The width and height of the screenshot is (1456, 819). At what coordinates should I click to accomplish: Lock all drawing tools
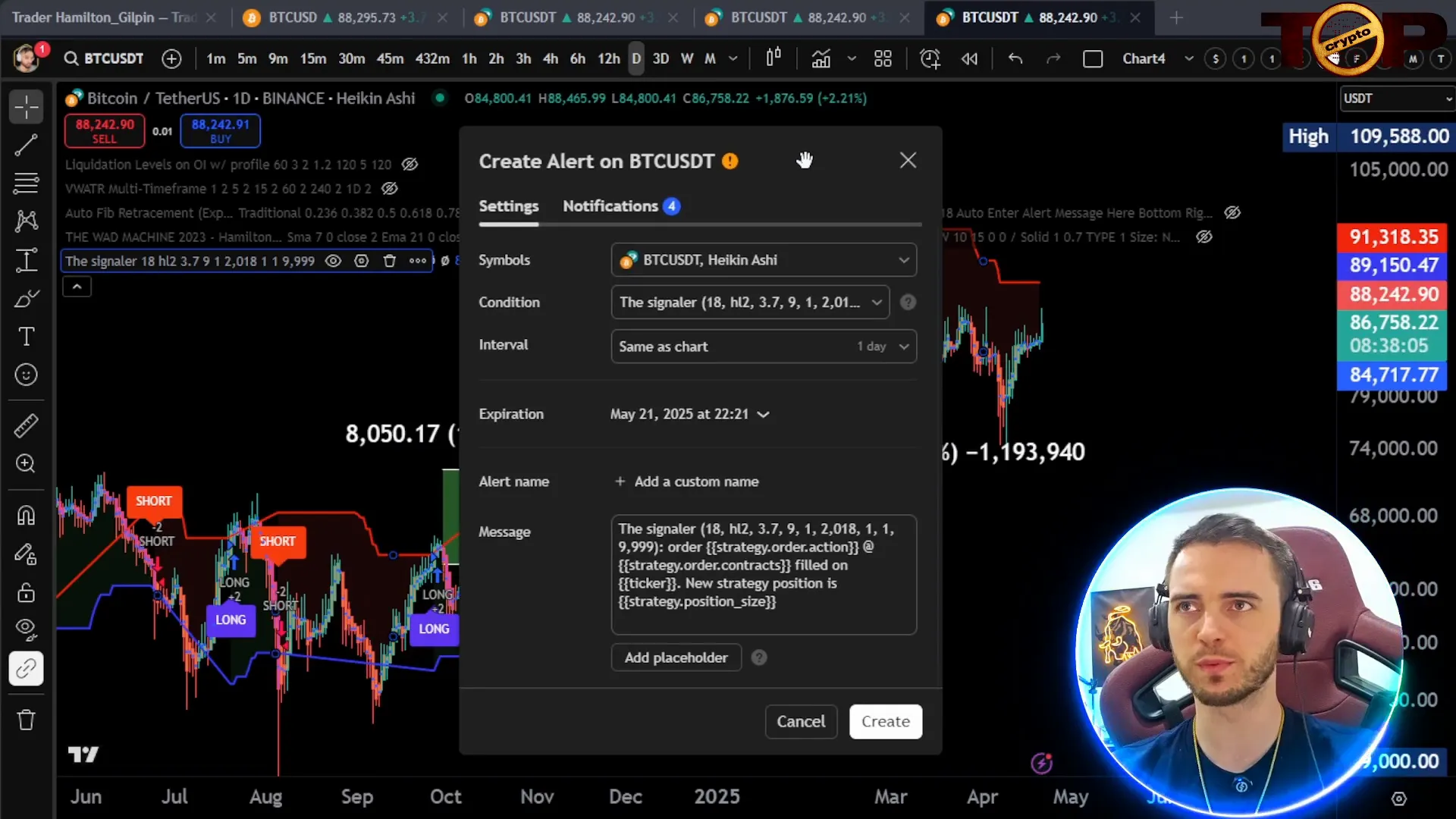pos(26,592)
